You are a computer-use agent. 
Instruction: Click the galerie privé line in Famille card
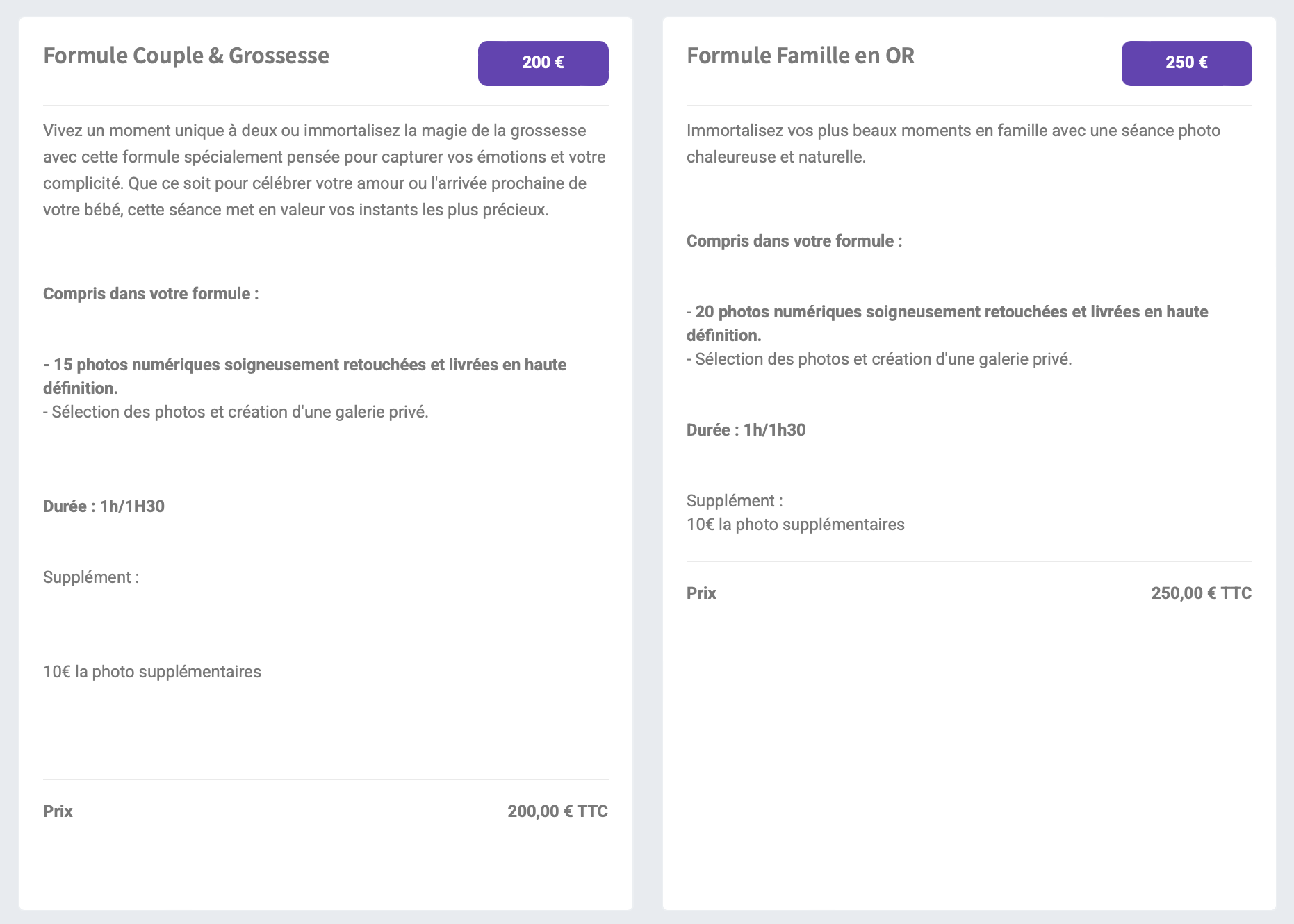click(x=879, y=359)
